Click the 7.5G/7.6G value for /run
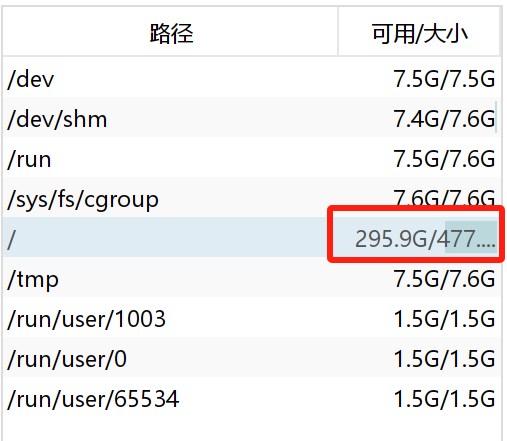Screen dimensions: 507x441 (444, 159)
